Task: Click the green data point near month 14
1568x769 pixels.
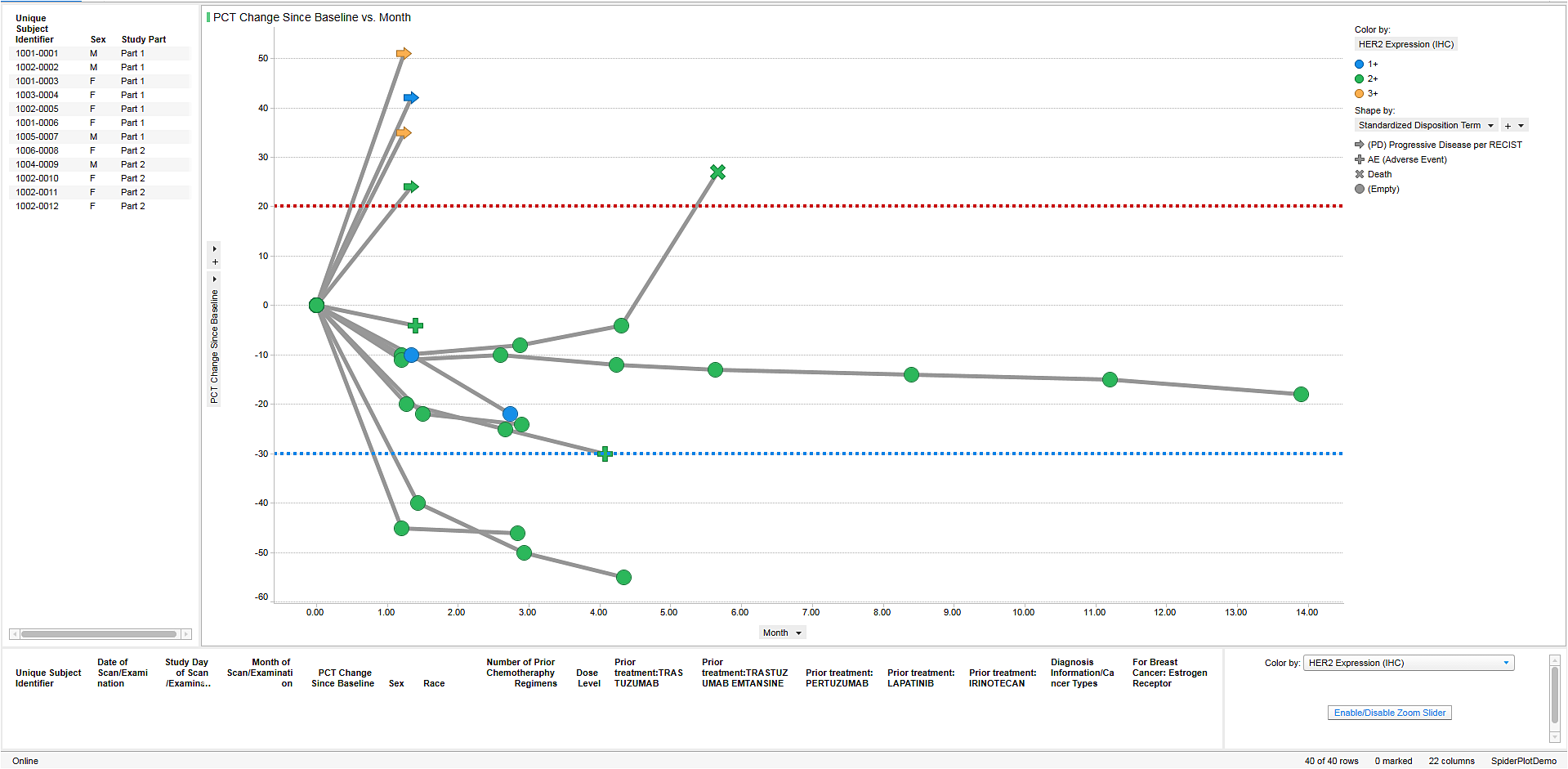Action: tap(1301, 395)
